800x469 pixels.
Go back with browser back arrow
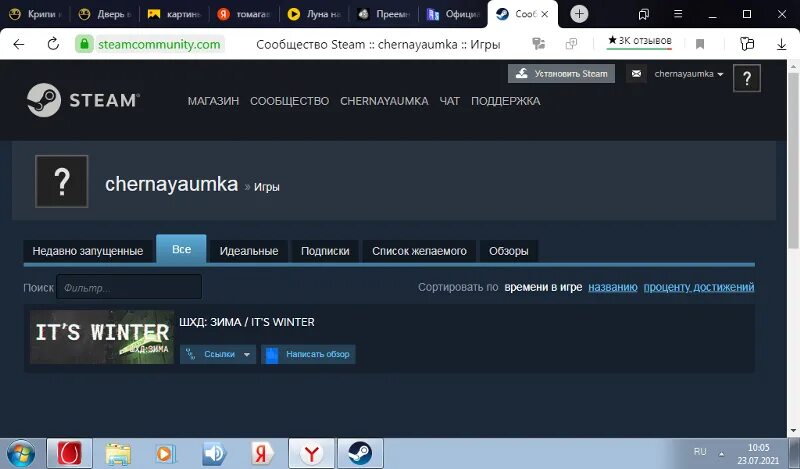(x=19, y=44)
